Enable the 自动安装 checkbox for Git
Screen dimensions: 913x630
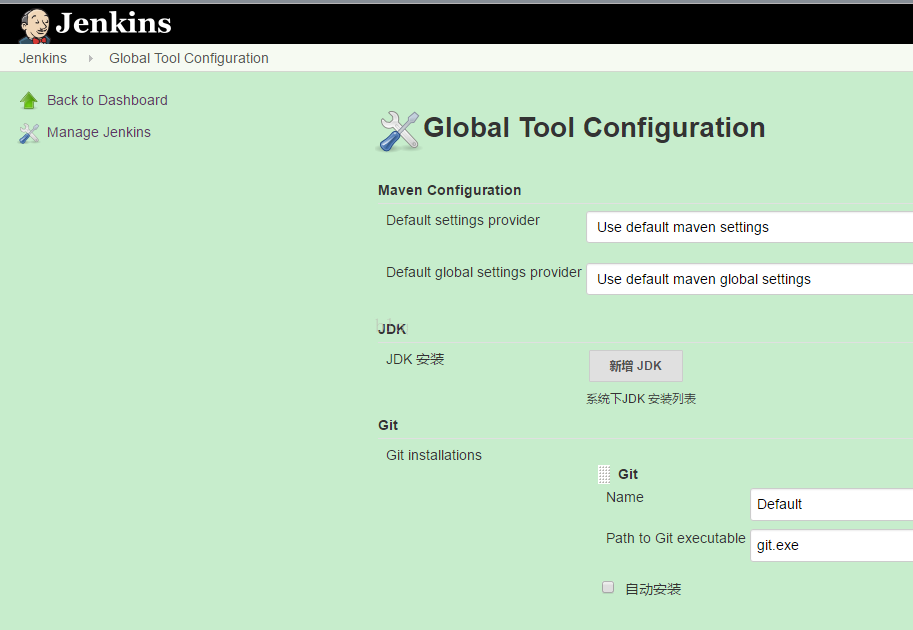click(608, 587)
